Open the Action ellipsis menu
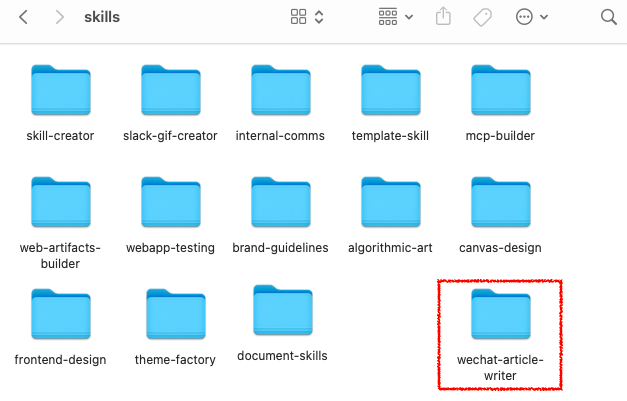This screenshot has width=627, height=401. pyautogui.click(x=531, y=17)
